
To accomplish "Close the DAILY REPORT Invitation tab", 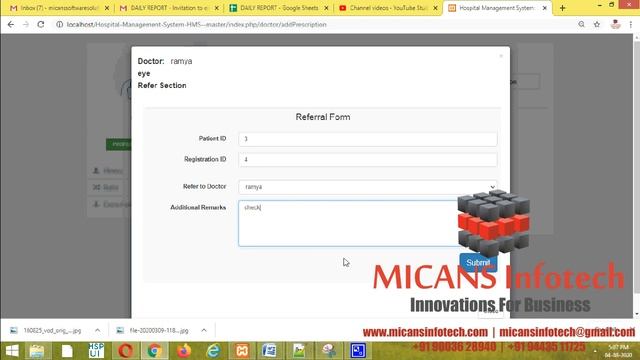I will pyautogui.click(x=217, y=8).
